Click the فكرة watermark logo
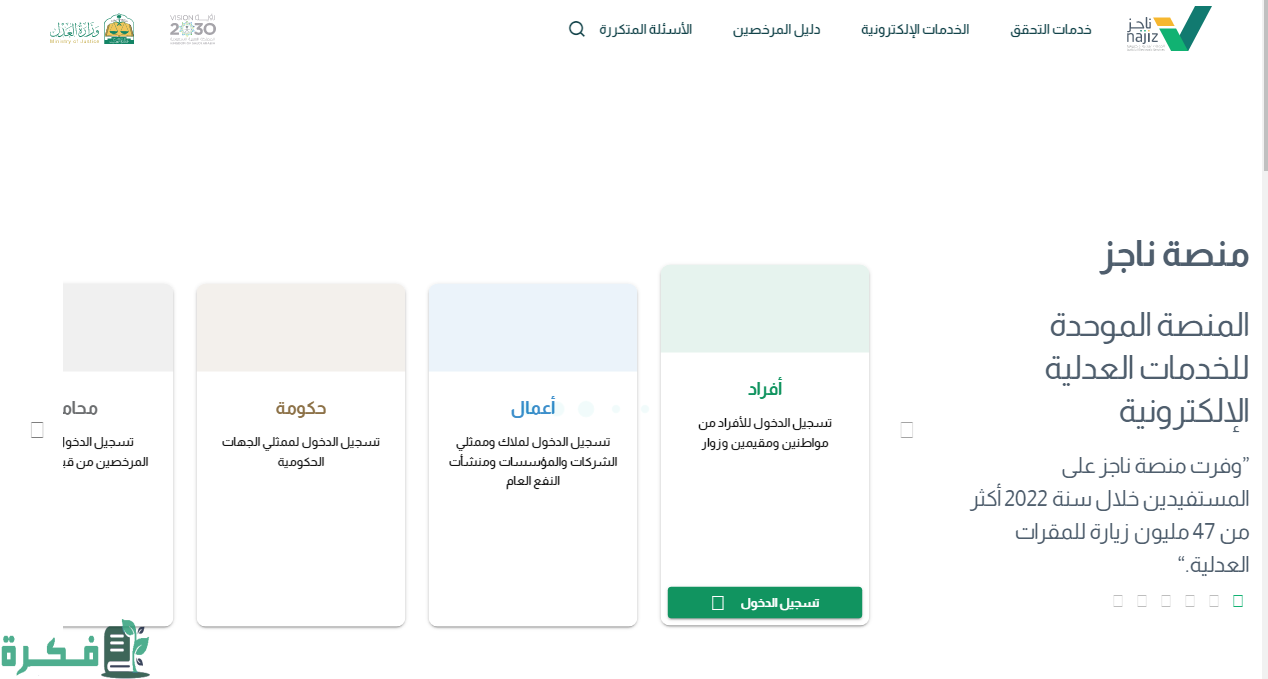 (75, 649)
